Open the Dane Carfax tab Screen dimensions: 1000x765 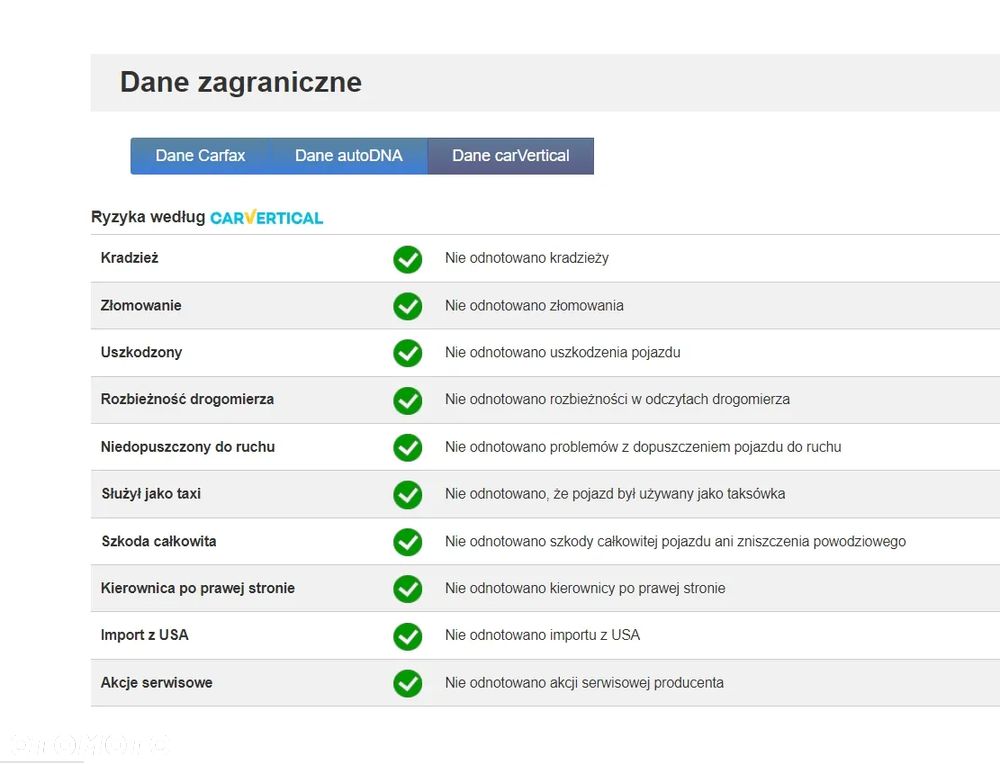[200, 156]
